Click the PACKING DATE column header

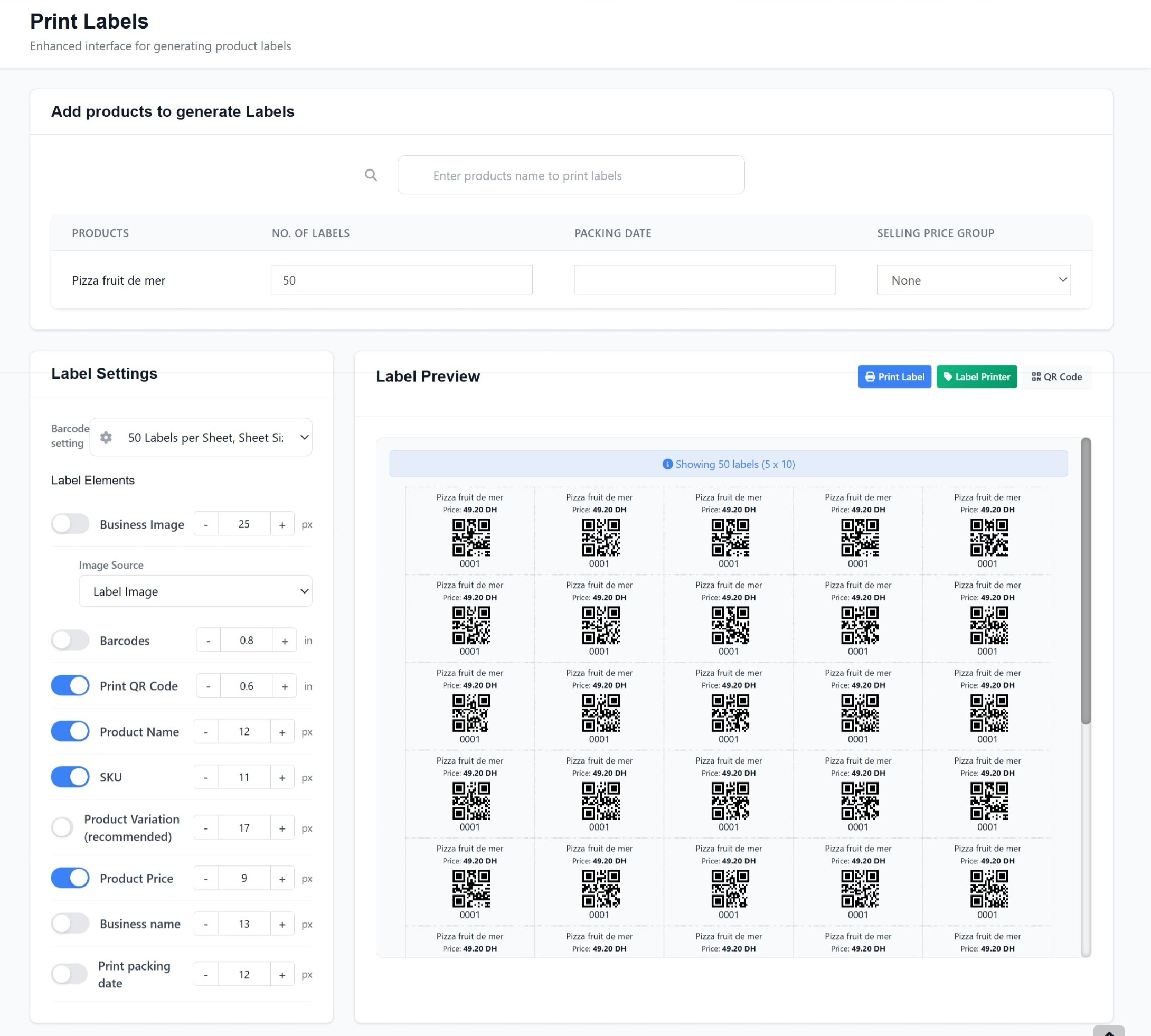pos(613,233)
